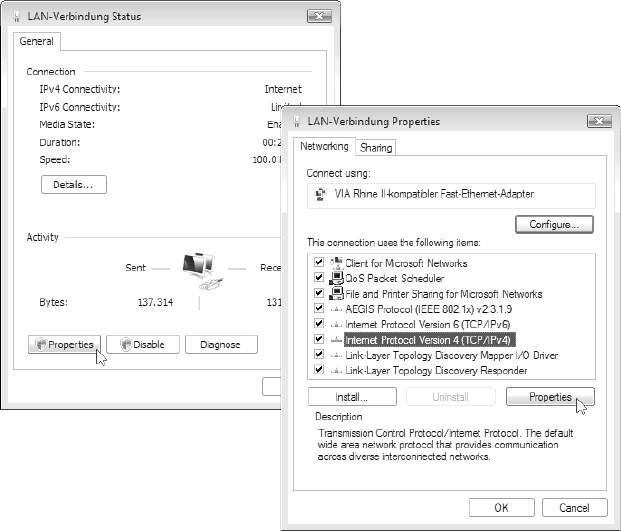Click the Configure... button

tap(554, 225)
